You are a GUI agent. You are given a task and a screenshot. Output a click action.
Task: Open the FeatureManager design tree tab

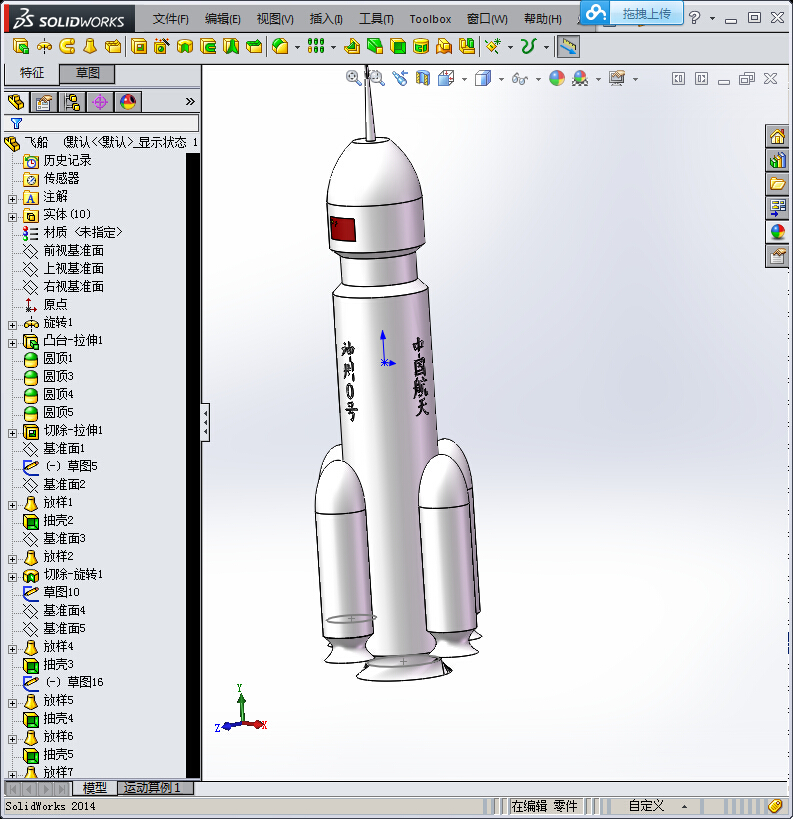16,102
